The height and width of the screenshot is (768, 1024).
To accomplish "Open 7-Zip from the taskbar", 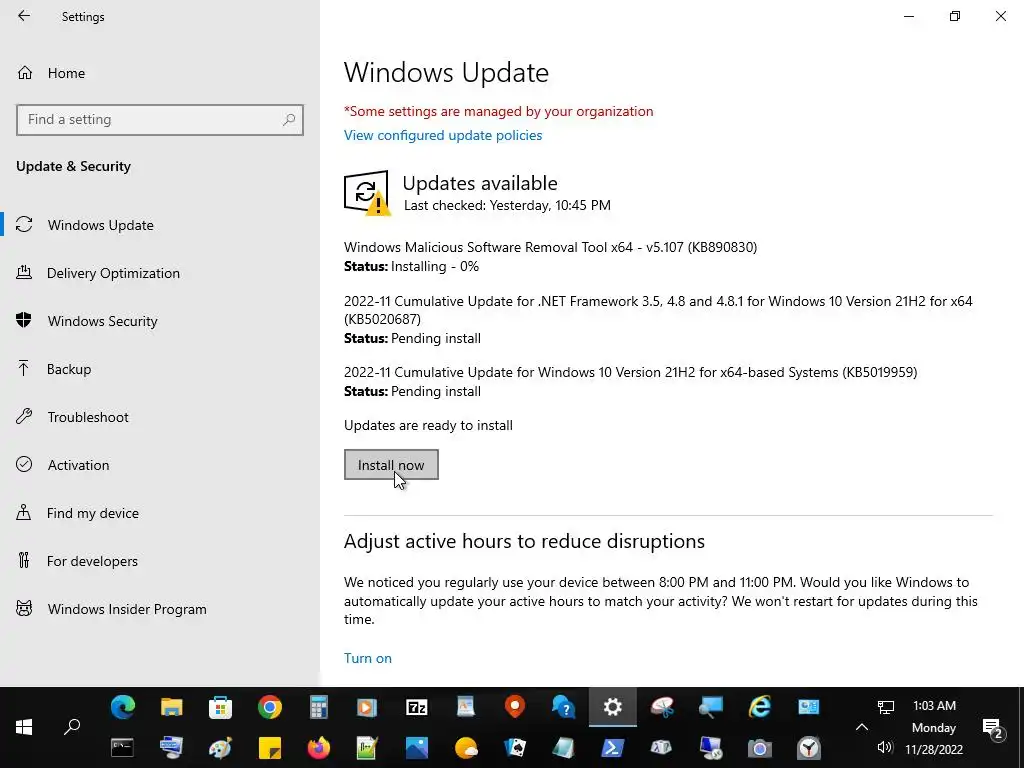I will [417, 707].
